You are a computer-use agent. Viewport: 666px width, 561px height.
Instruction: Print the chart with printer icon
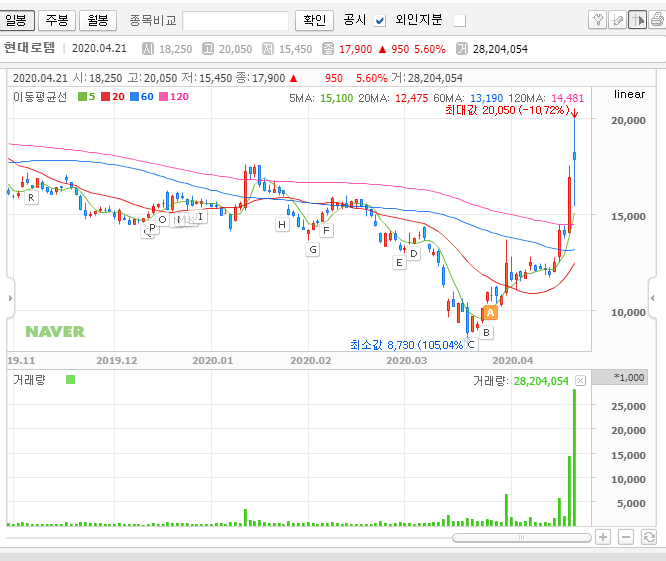[x=657, y=20]
